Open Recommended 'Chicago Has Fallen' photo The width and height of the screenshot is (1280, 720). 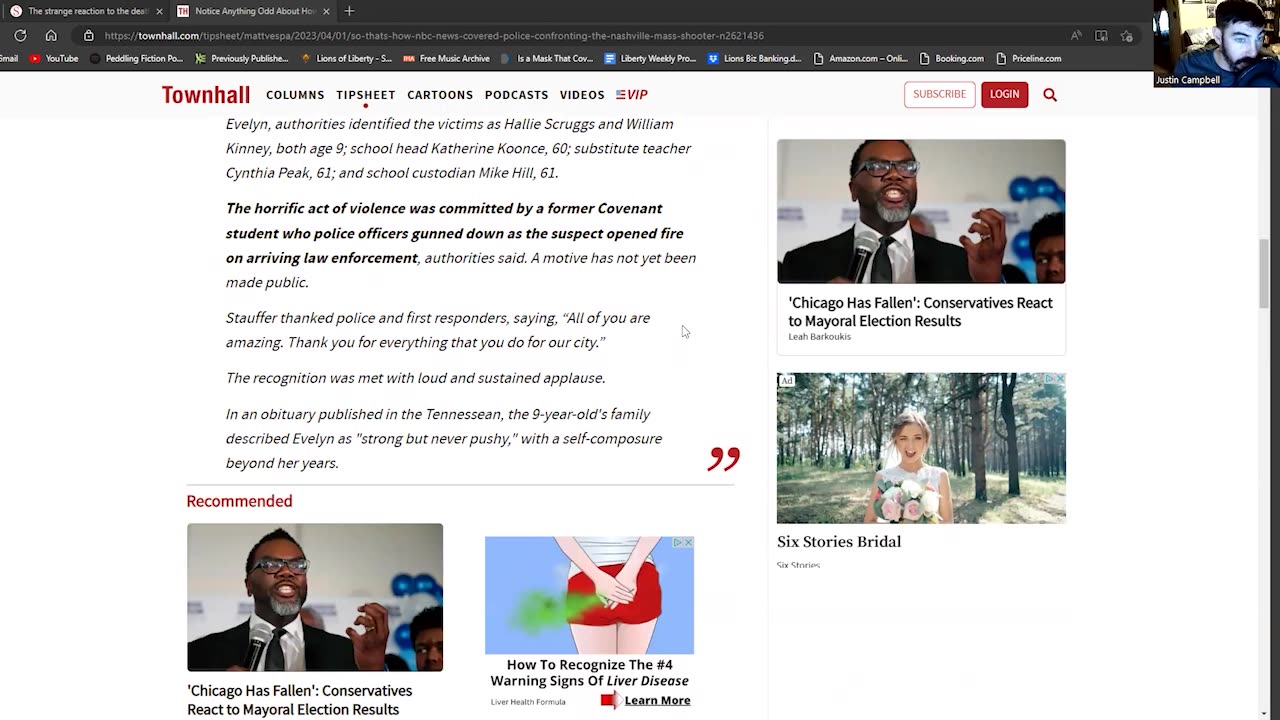pyautogui.click(x=315, y=597)
